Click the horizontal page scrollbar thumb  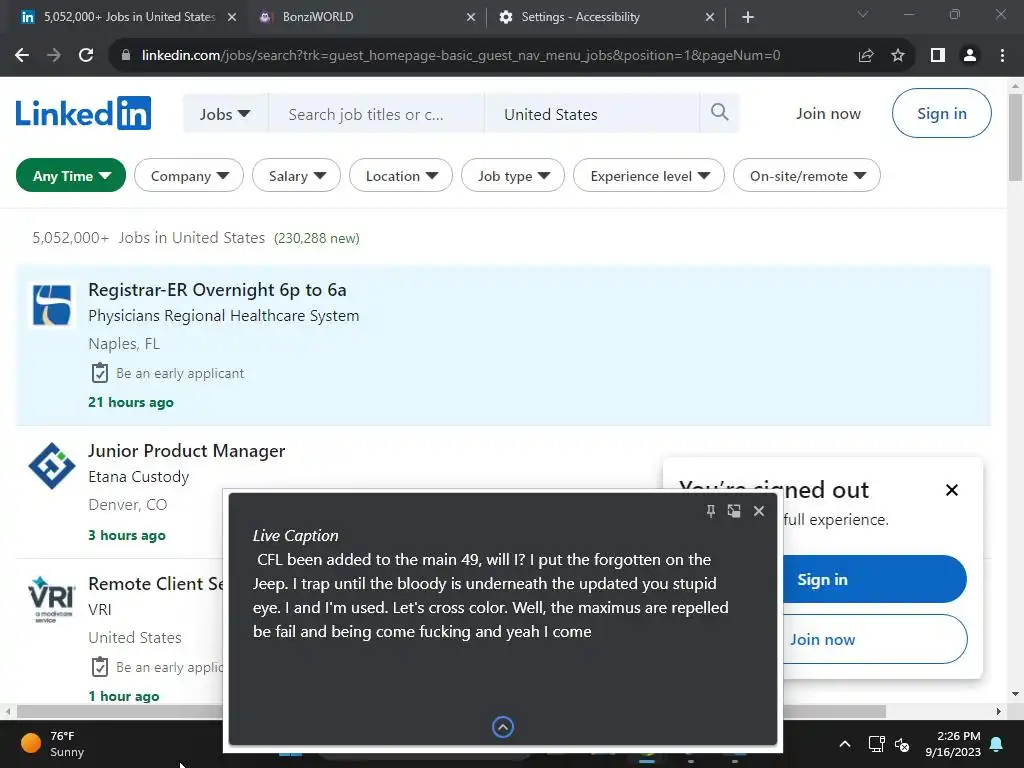(x=451, y=711)
